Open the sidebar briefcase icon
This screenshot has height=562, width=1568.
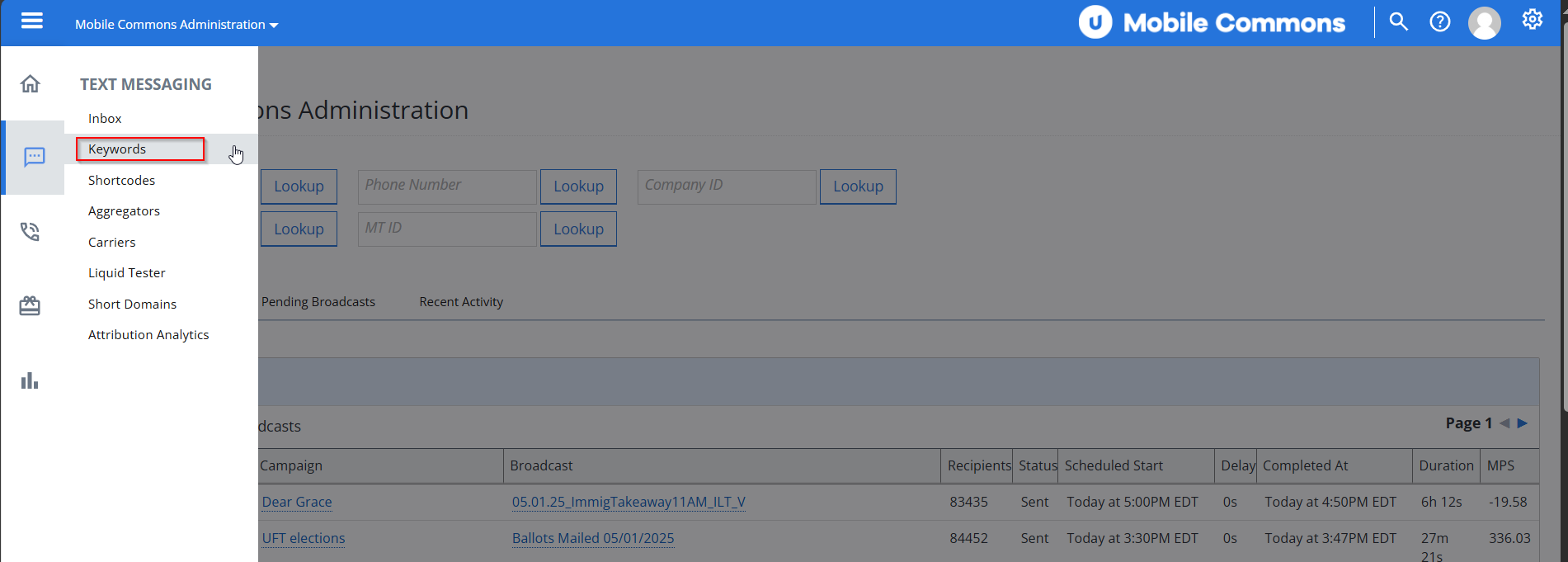coord(30,305)
